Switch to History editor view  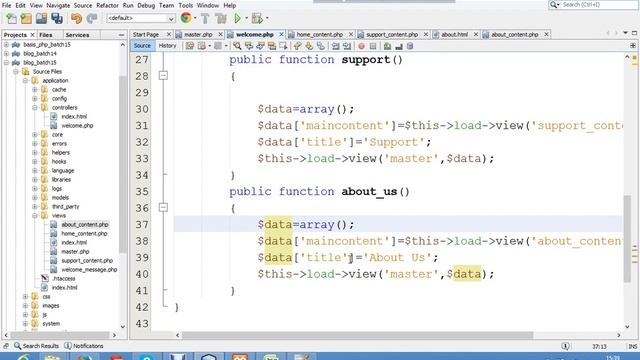[x=167, y=46]
